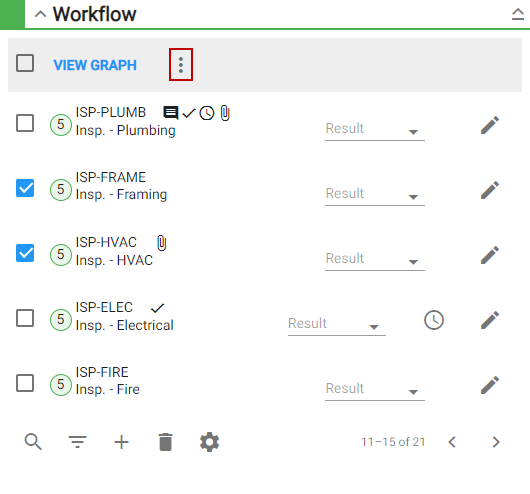Uncheck the ISP-FRAME checkbox
Screen dimensions: 530x494
point(25,188)
